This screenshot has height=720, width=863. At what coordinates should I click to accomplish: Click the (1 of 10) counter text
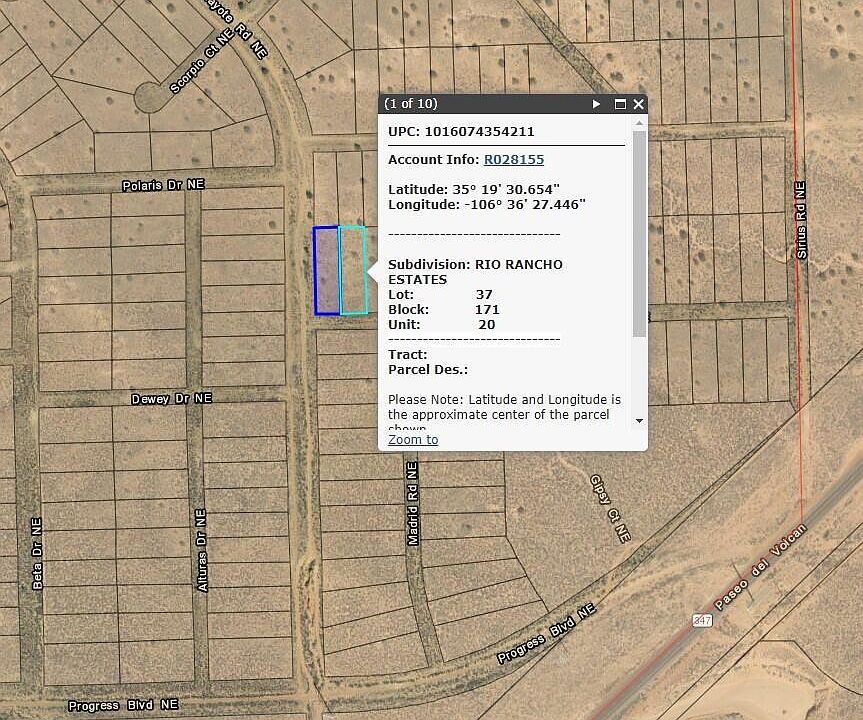click(x=411, y=103)
